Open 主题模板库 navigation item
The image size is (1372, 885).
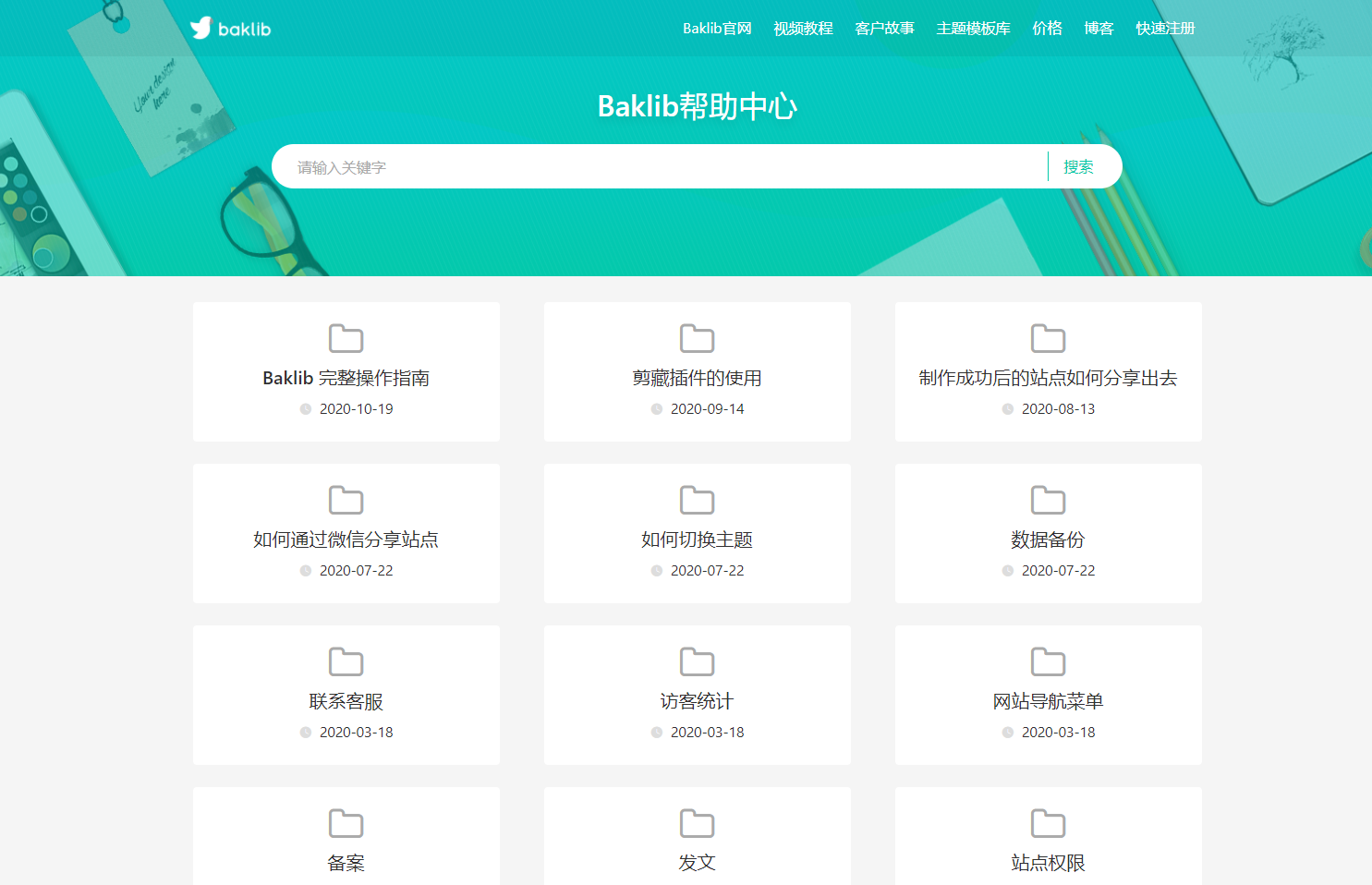point(973,29)
